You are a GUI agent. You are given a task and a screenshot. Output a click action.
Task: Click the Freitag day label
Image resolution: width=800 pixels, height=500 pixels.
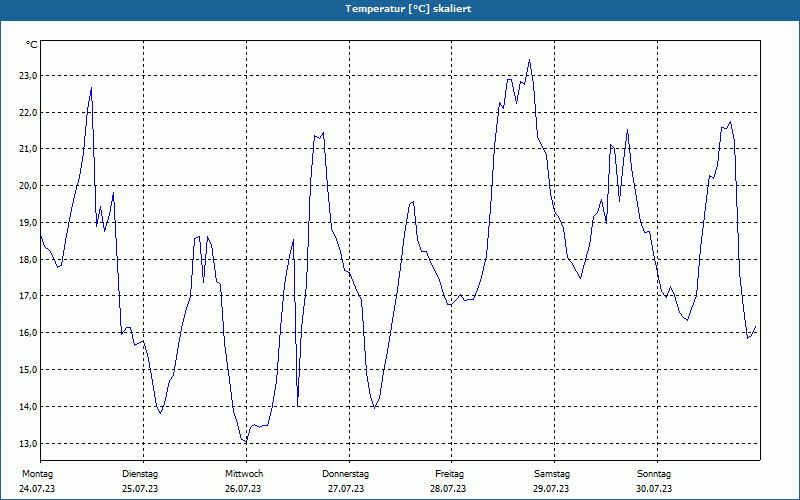[x=449, y=474]
